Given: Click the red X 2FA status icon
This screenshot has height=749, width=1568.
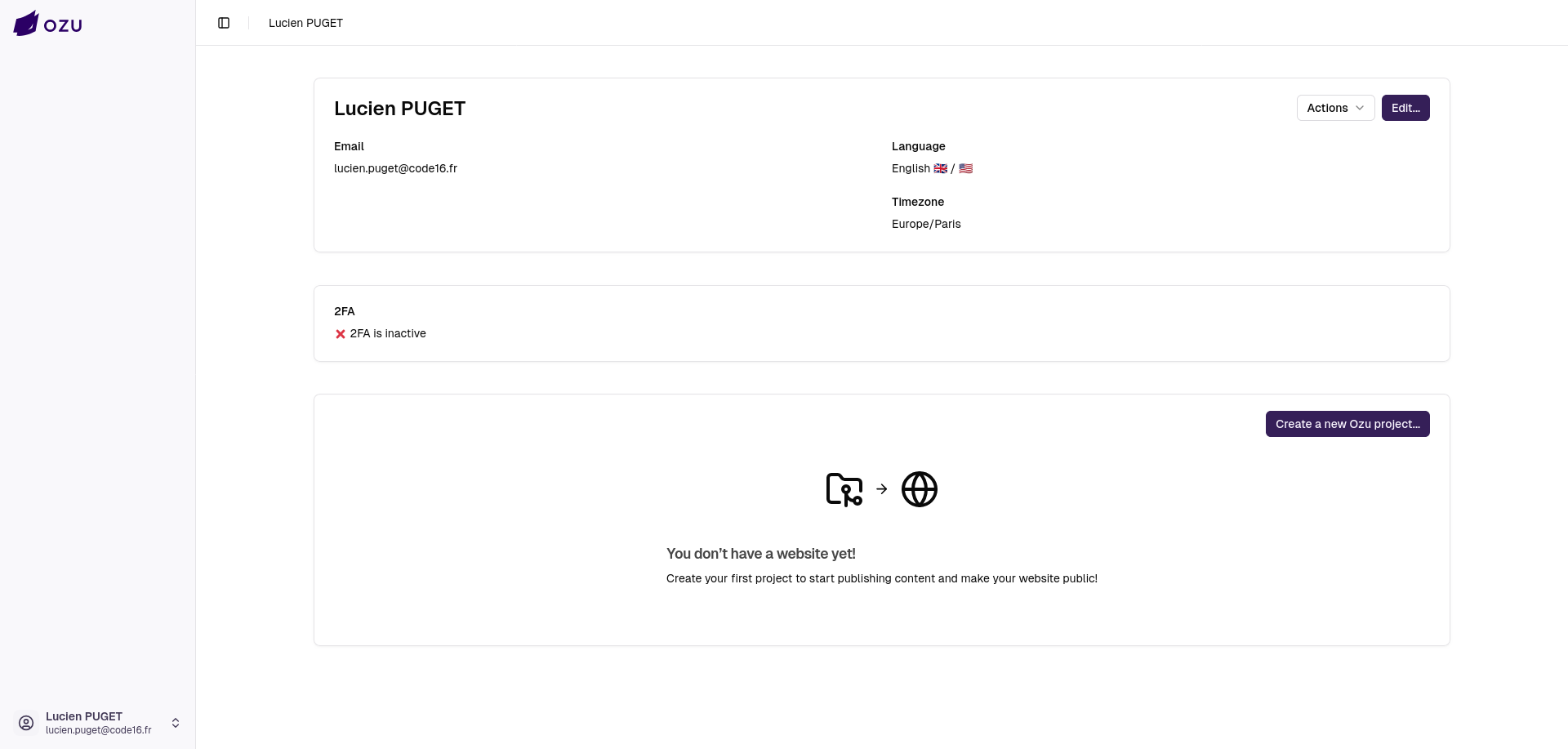Looking at the screenshot, I should click(x=341, y=334).
